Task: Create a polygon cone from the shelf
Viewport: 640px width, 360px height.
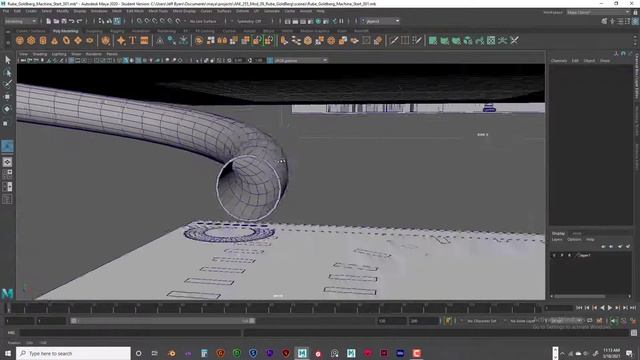Action: click(55, 40)
